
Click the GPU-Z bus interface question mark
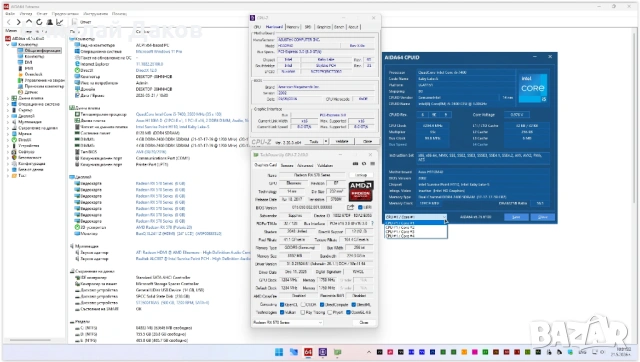[x=372, y=223]
